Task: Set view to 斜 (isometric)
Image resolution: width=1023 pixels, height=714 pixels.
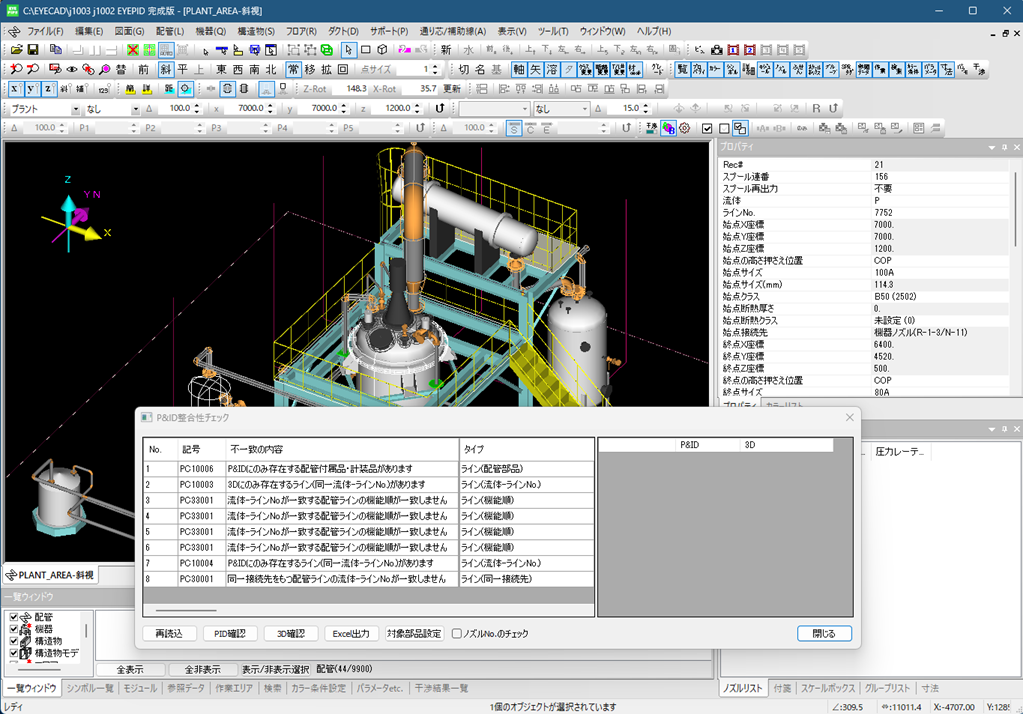Action: [x=166, y=69]
